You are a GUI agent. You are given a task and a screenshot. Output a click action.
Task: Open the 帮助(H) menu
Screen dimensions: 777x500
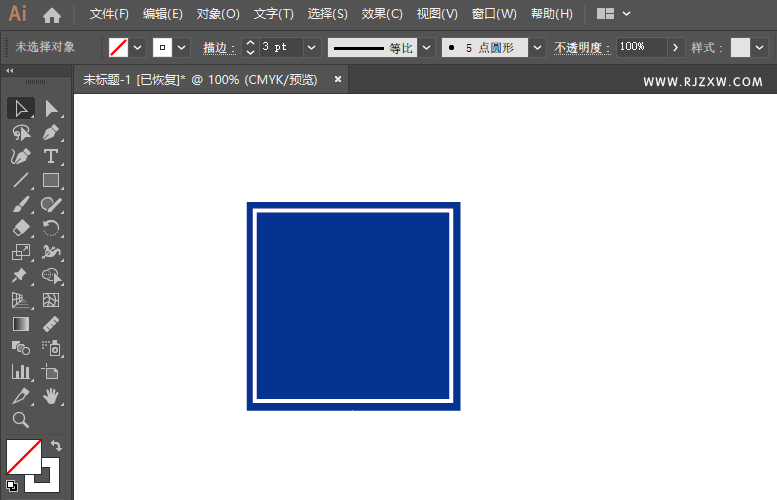(552, 14)
